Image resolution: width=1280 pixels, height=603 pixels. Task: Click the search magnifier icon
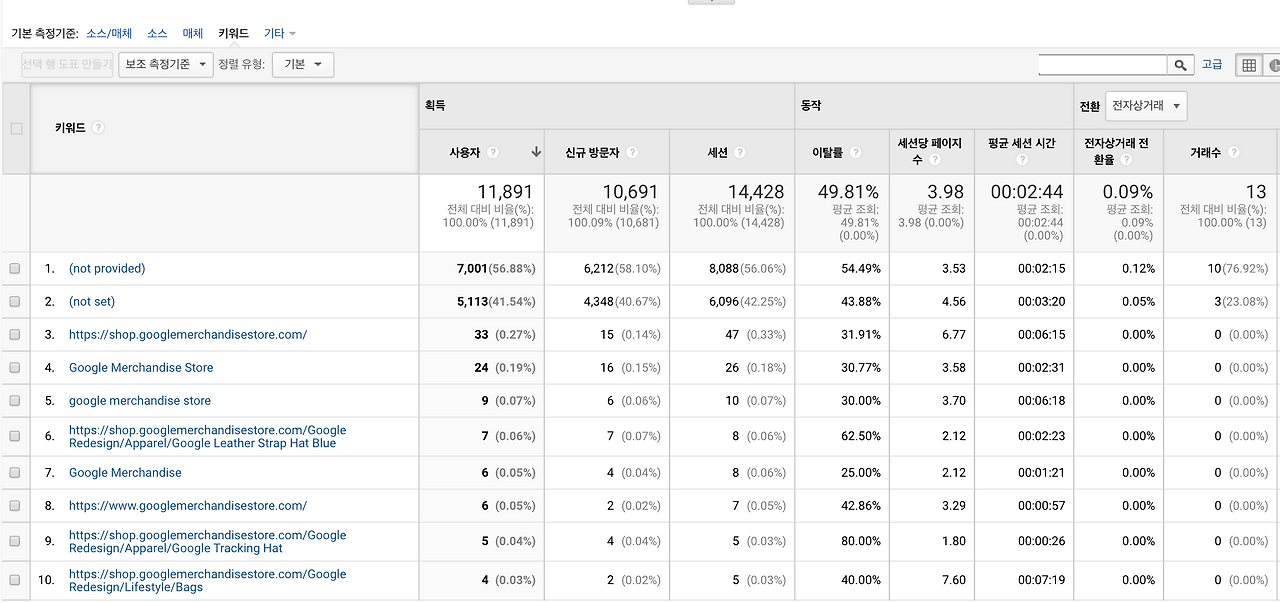tap(1181, 65)
